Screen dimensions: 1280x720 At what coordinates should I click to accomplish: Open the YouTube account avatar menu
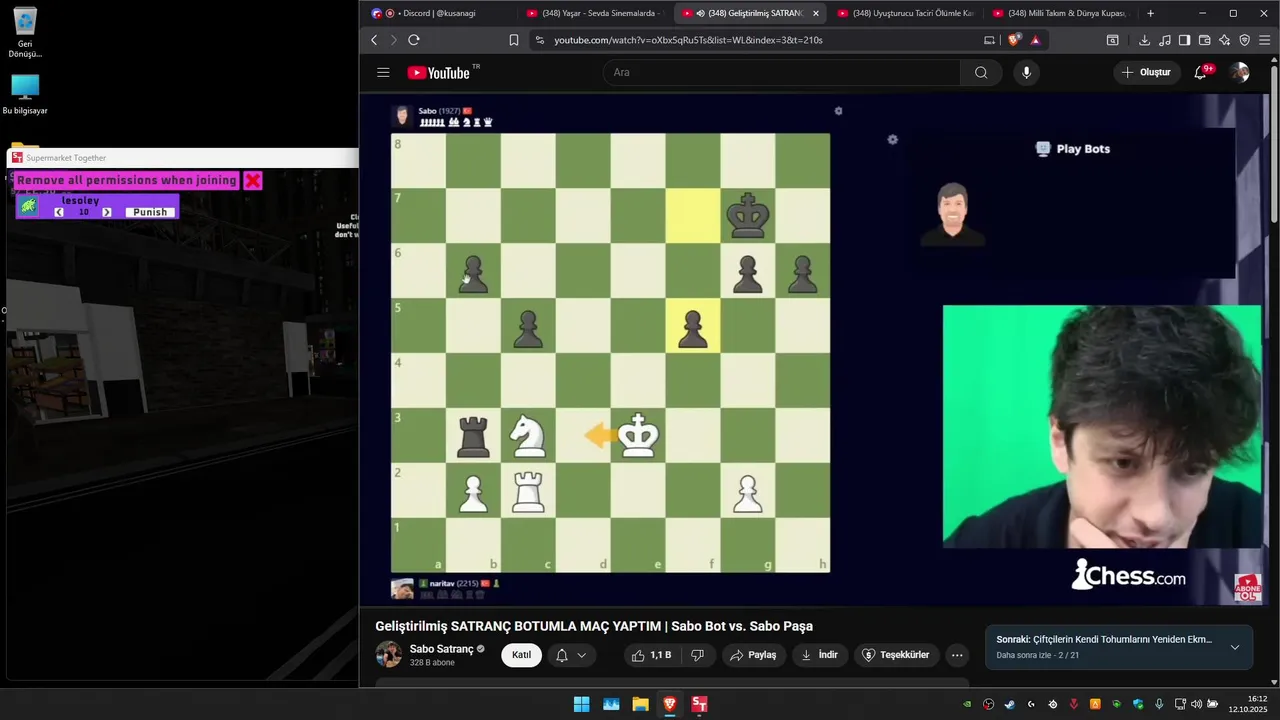pos(1240,72)
